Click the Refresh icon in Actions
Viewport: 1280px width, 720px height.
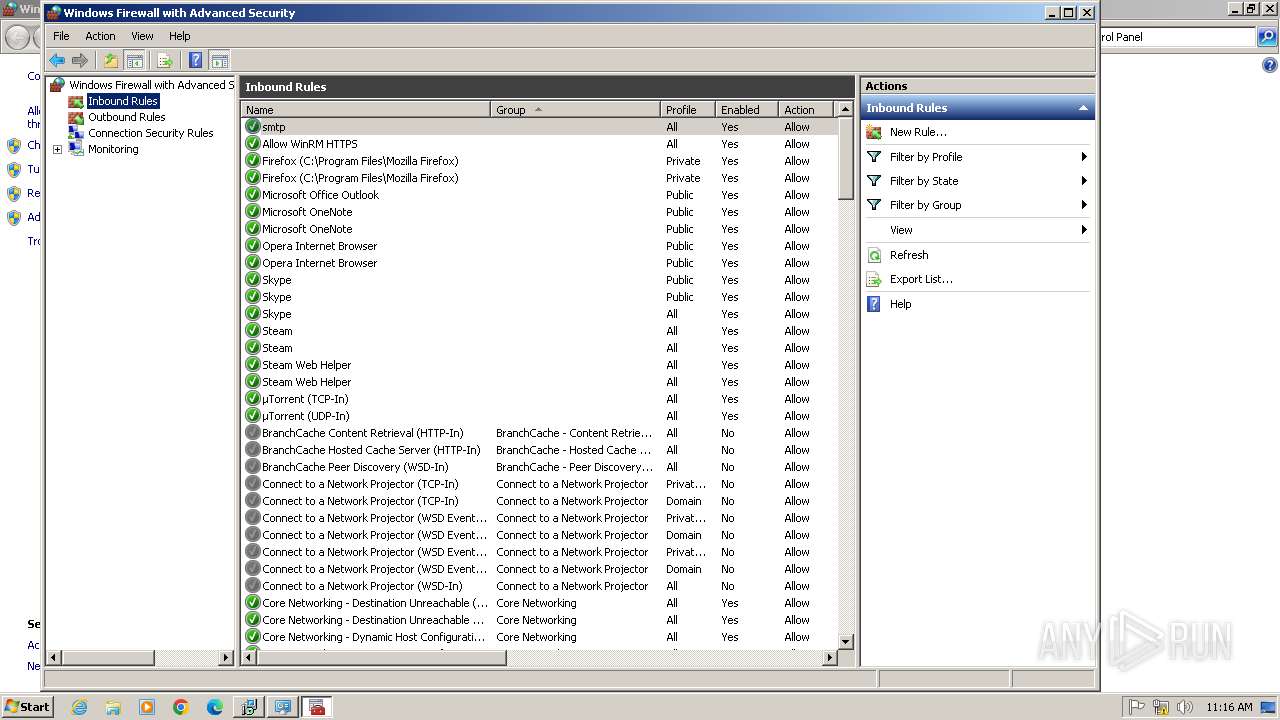tap(874, 255)
